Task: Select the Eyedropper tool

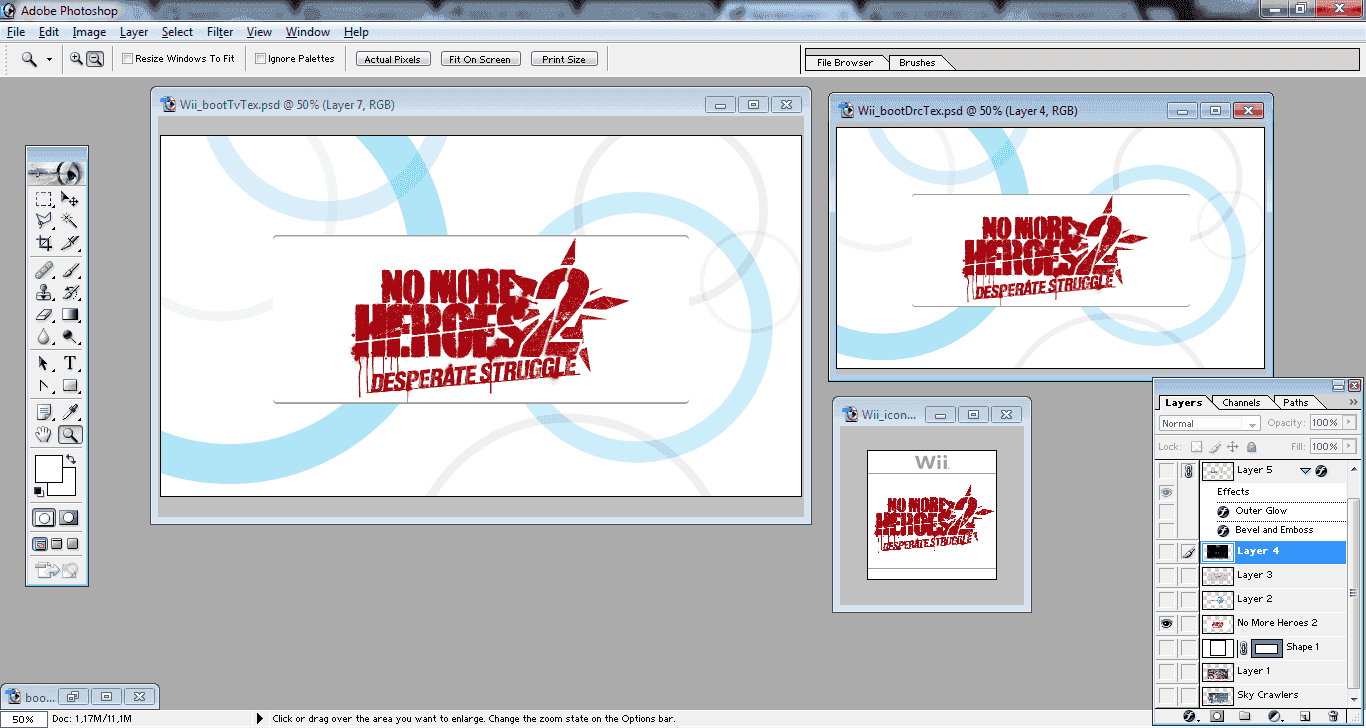Action: coord(70,412)
